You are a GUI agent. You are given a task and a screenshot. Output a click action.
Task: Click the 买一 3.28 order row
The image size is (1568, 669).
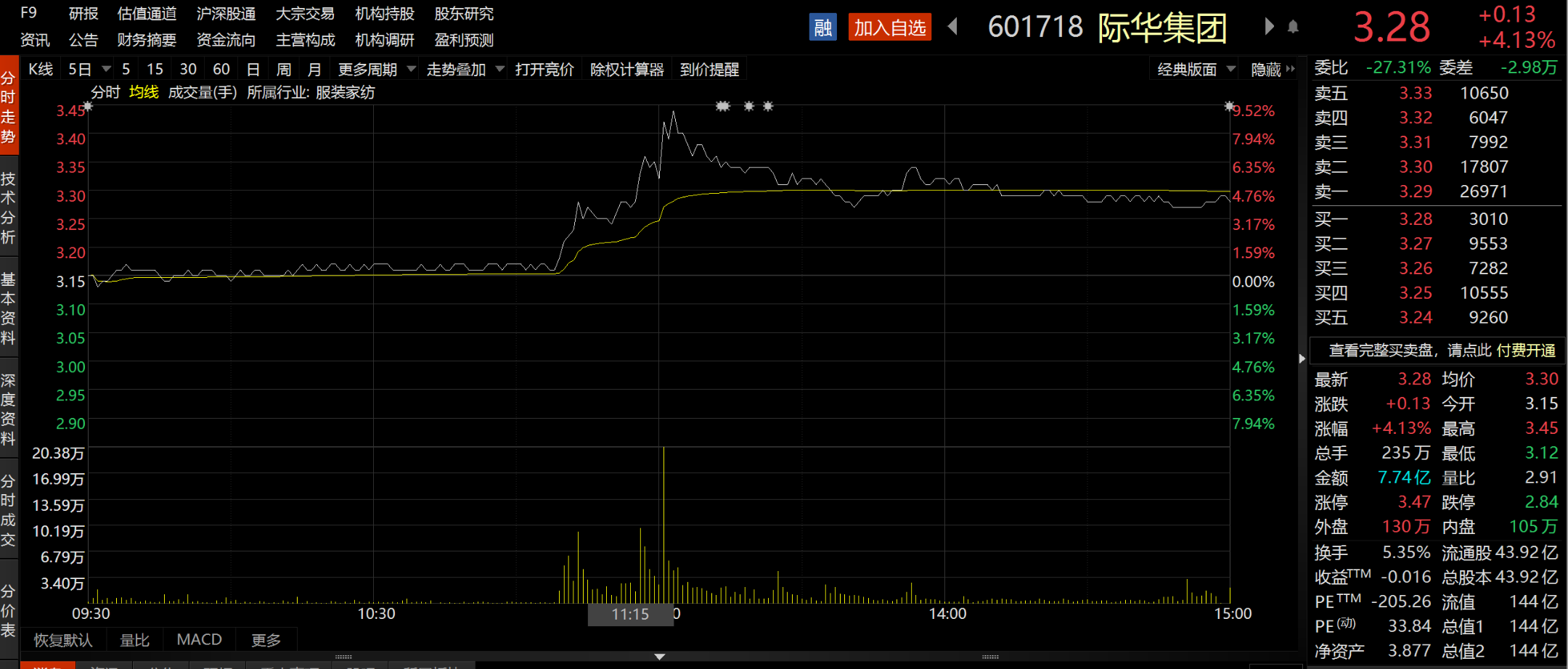[1437, 218]
